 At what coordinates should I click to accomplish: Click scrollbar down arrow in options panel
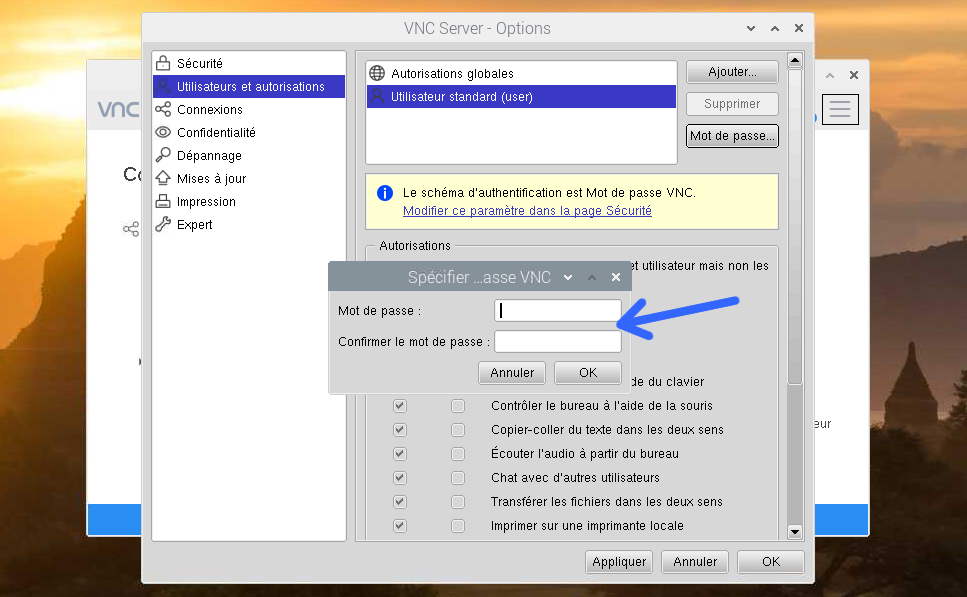point(795,532)
